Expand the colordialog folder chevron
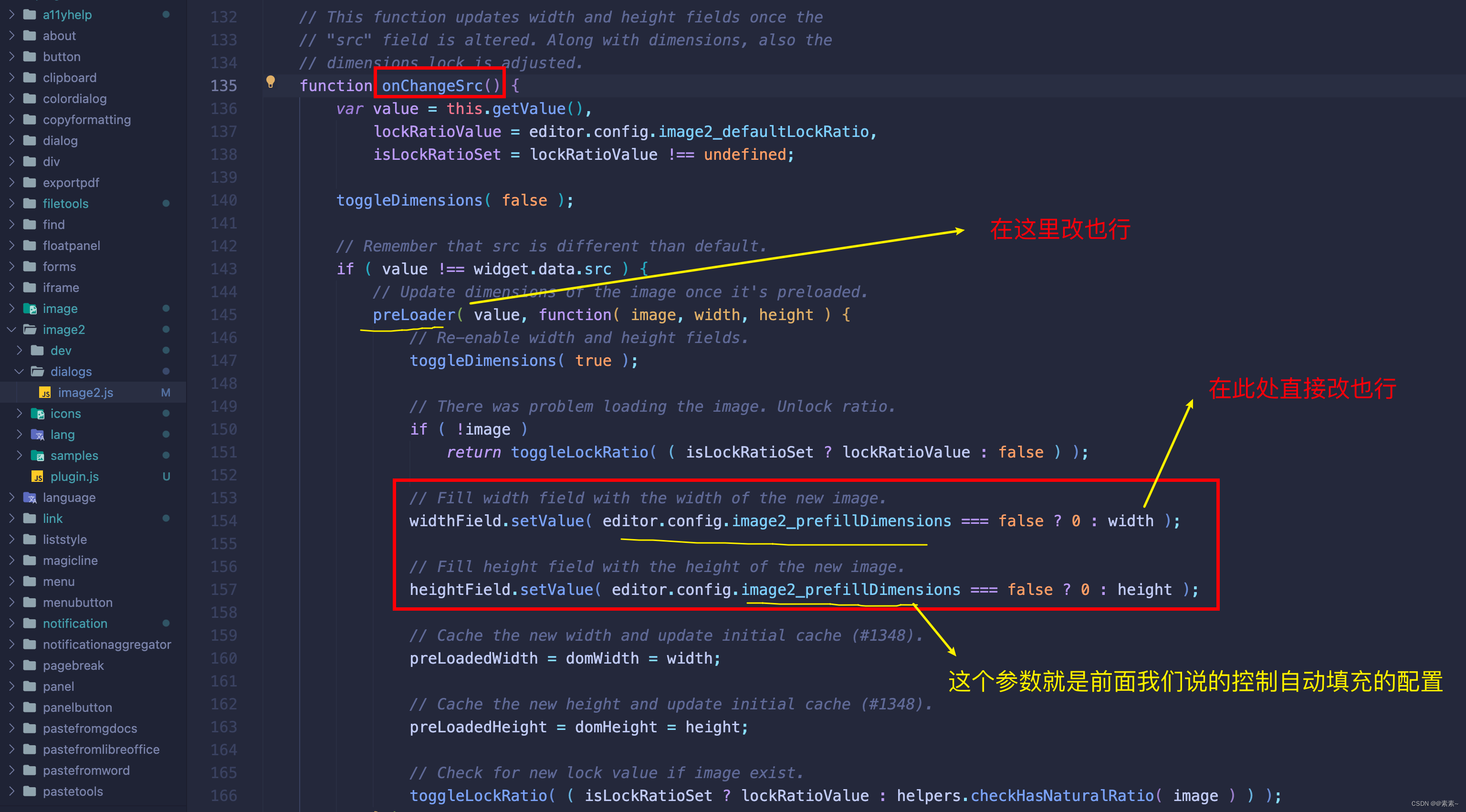The image size is (1466, 812). coord(11,98)
